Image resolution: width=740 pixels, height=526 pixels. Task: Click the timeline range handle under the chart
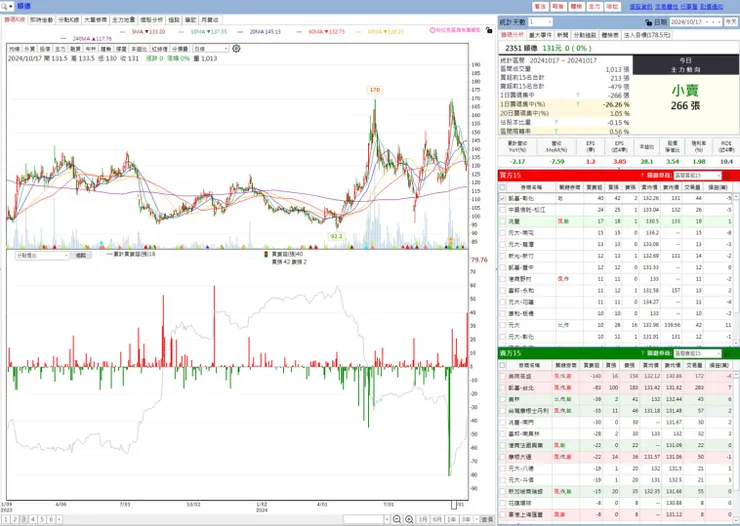point(454,505)
